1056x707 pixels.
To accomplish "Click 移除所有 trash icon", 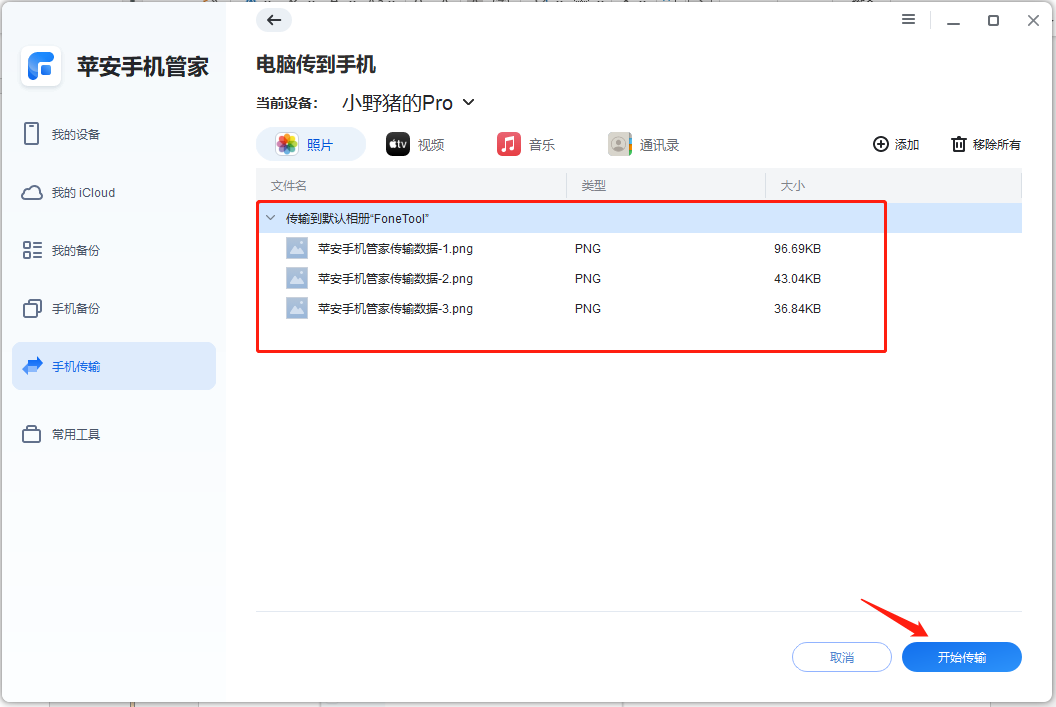I will (x=957, y=144).
